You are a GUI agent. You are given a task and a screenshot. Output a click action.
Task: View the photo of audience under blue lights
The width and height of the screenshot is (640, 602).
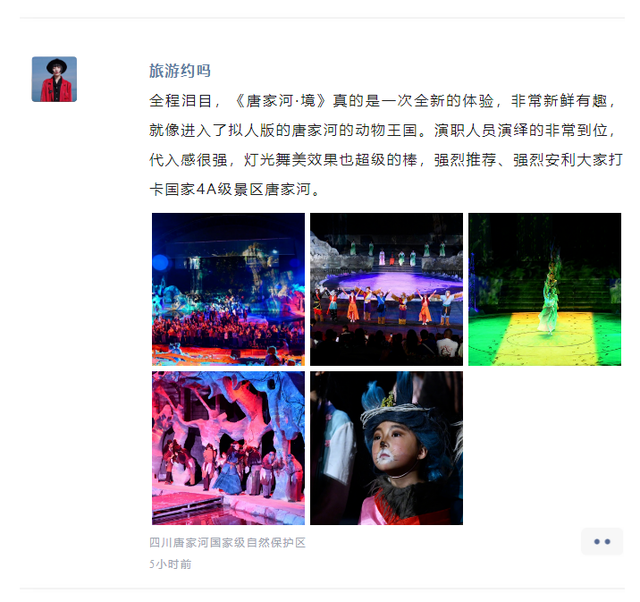pos(228,289)
